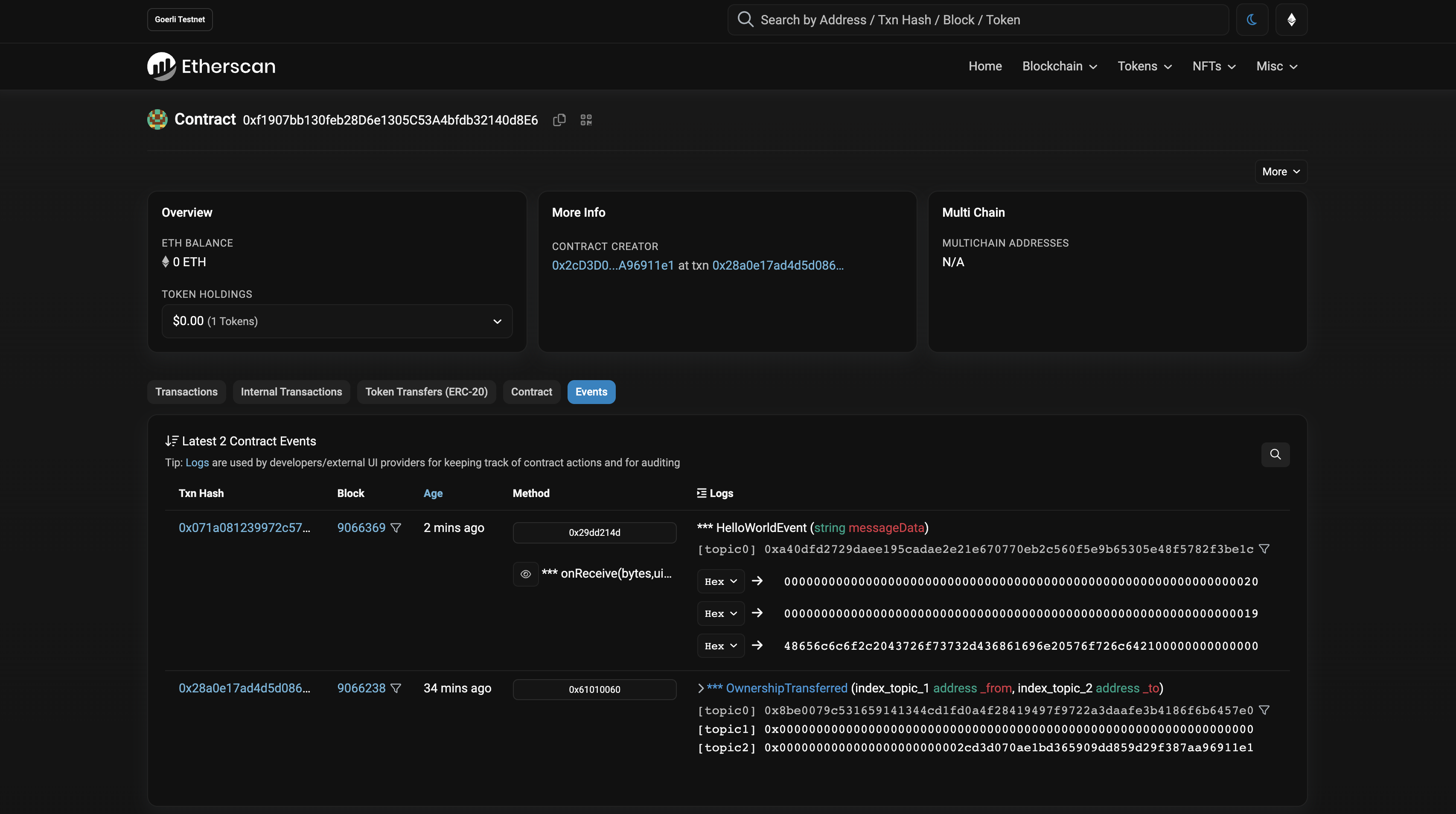Open transaction 0x071a081239972c57 link

[244, 528]
